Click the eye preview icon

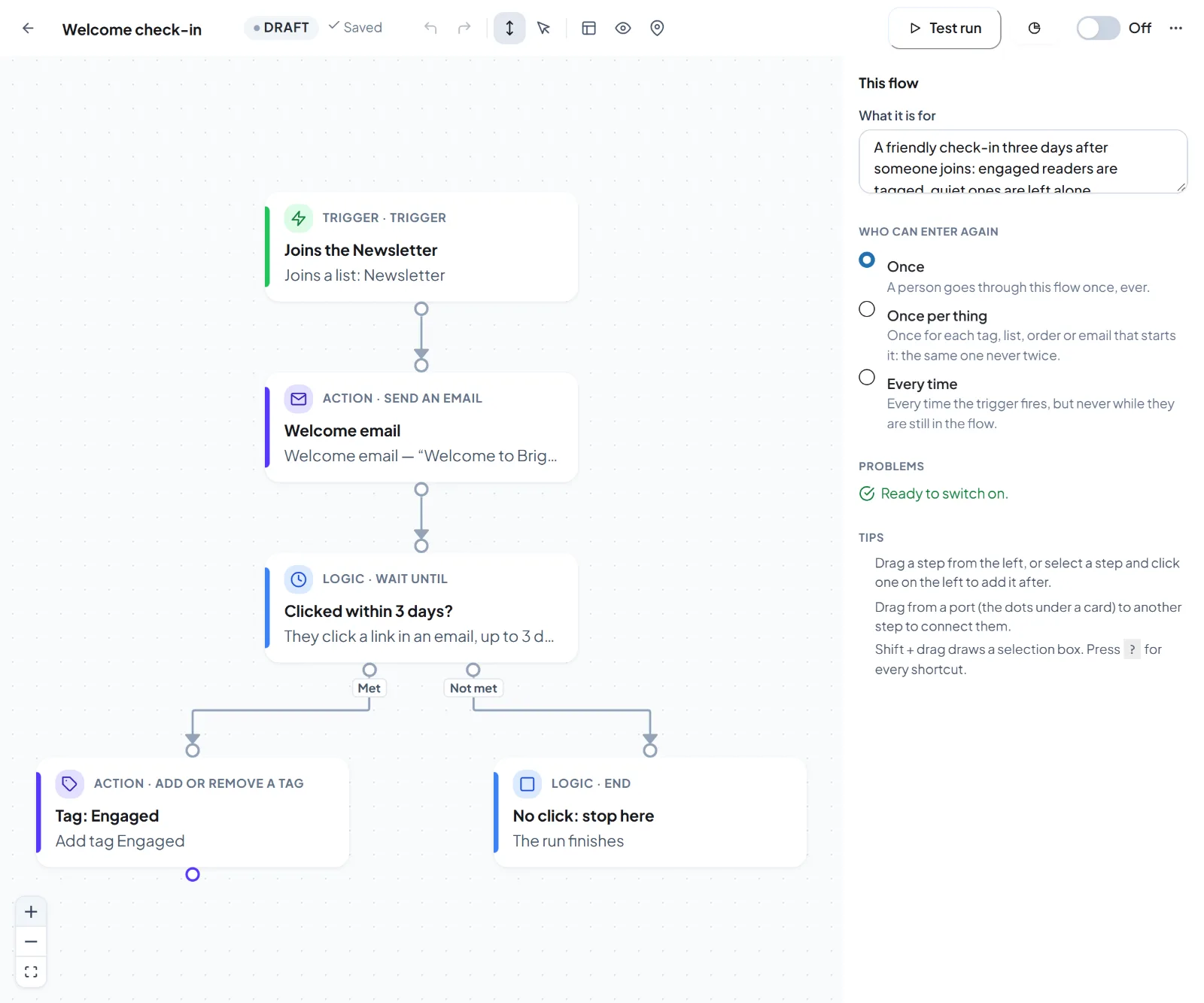click(x=623, y=28)
